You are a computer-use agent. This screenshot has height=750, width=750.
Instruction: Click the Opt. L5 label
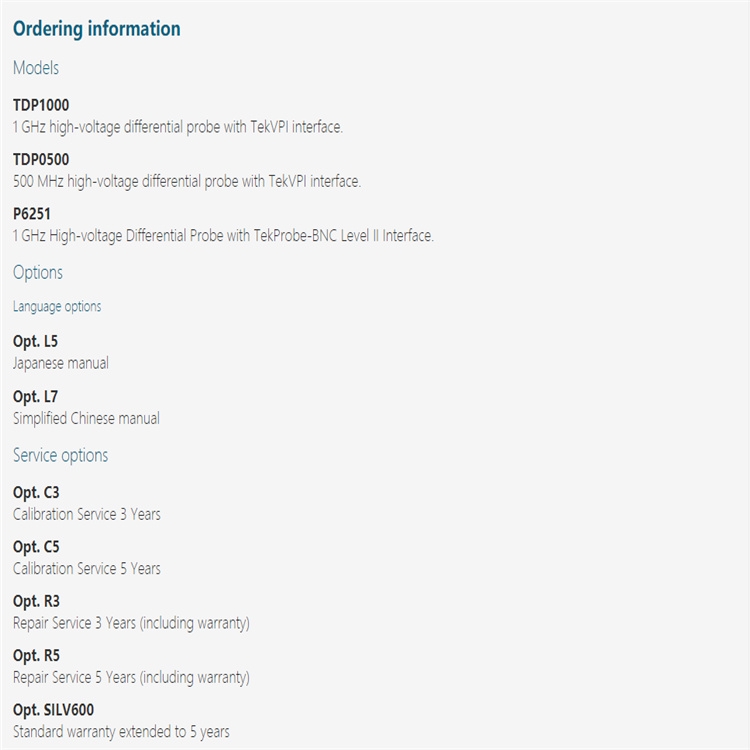36,341
